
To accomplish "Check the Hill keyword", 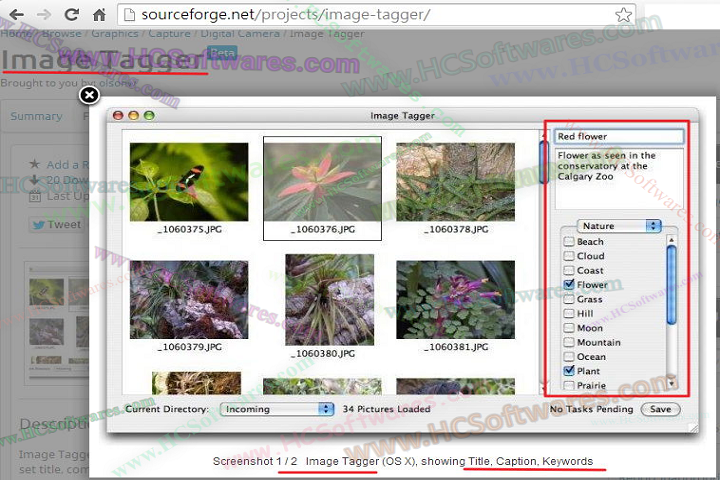I will tap(569, 314).
